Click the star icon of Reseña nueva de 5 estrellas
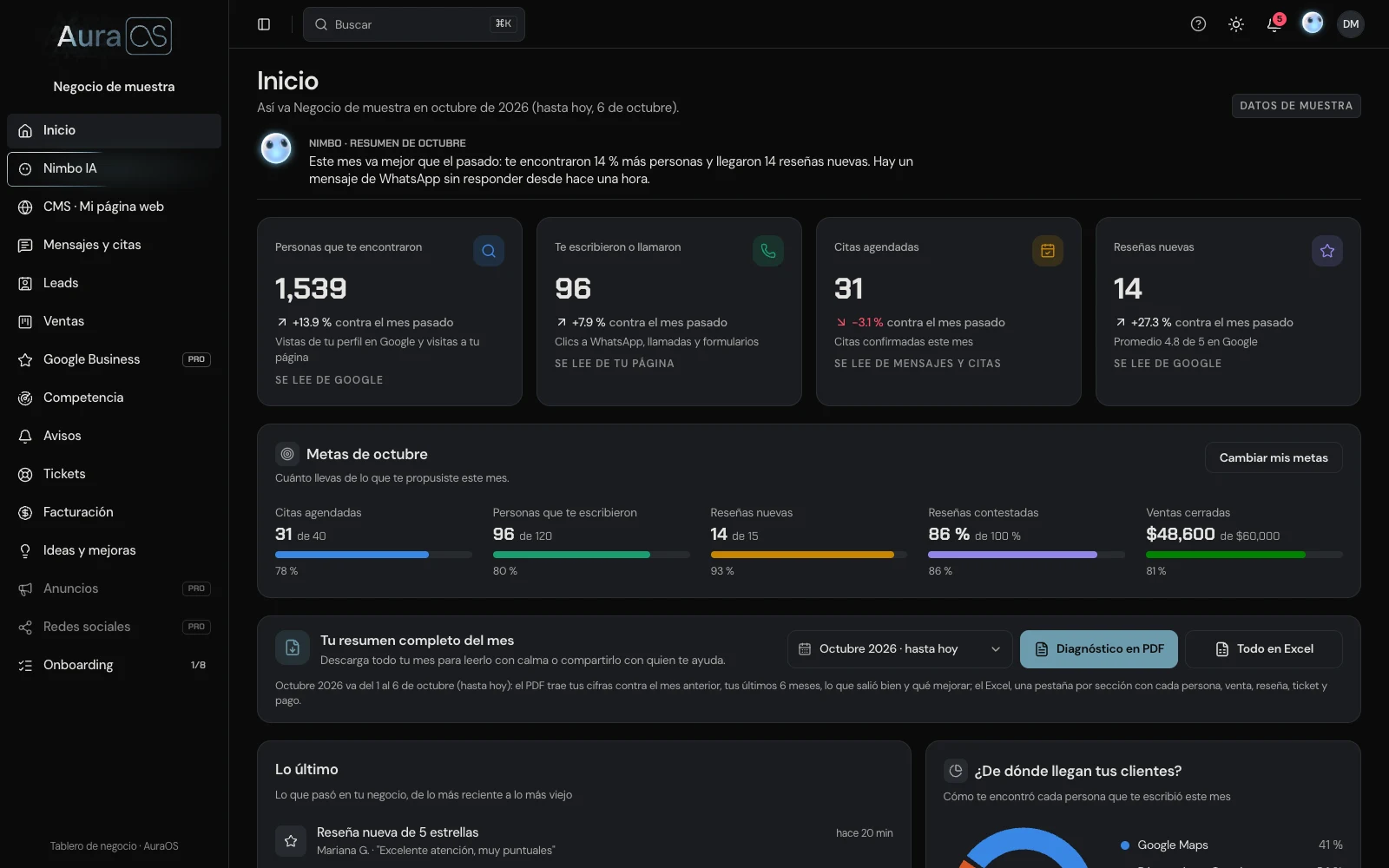This screenshot has width=1389, height=868. tap(291, 841)
